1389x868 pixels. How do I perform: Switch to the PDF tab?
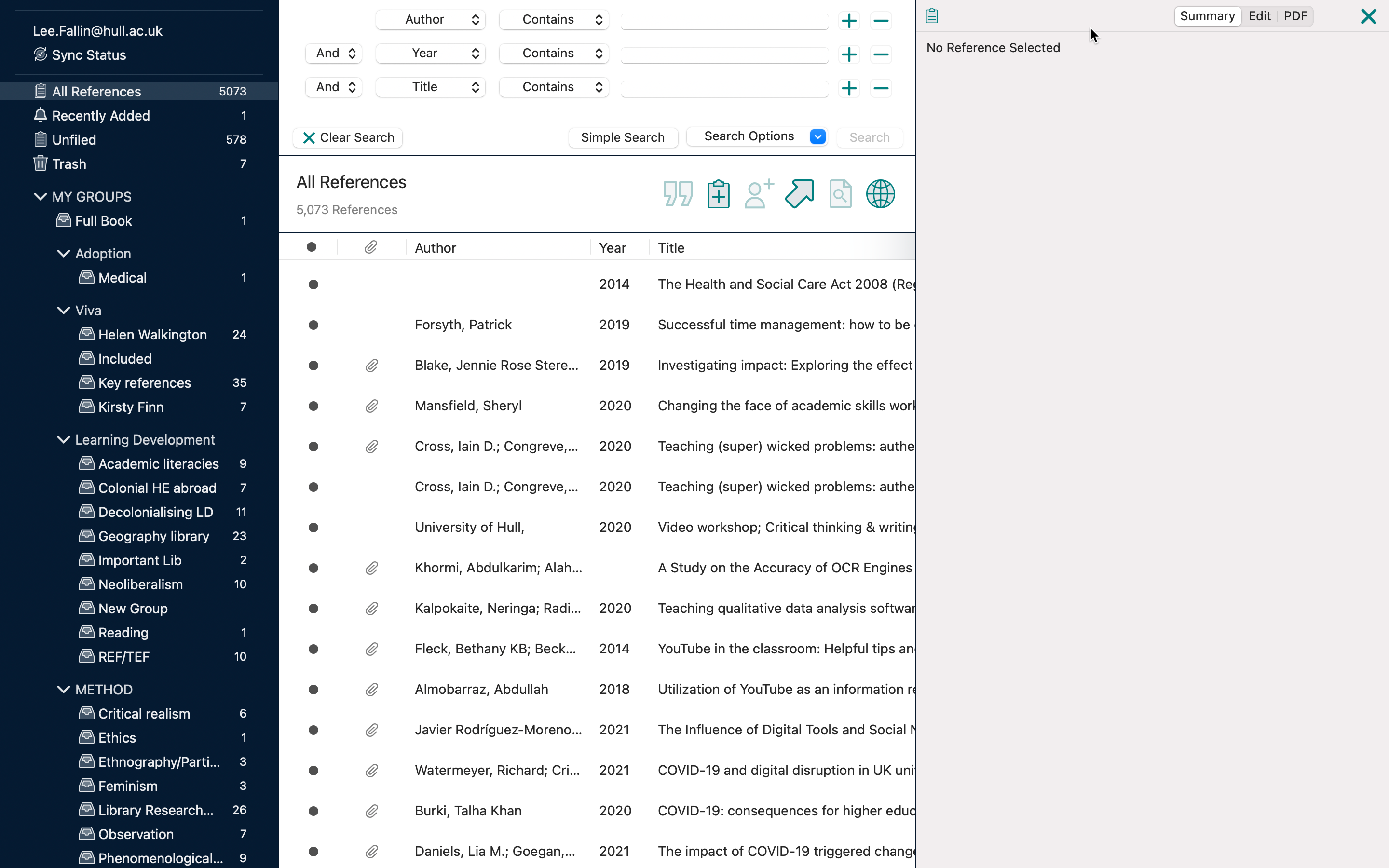(1295, 16)
